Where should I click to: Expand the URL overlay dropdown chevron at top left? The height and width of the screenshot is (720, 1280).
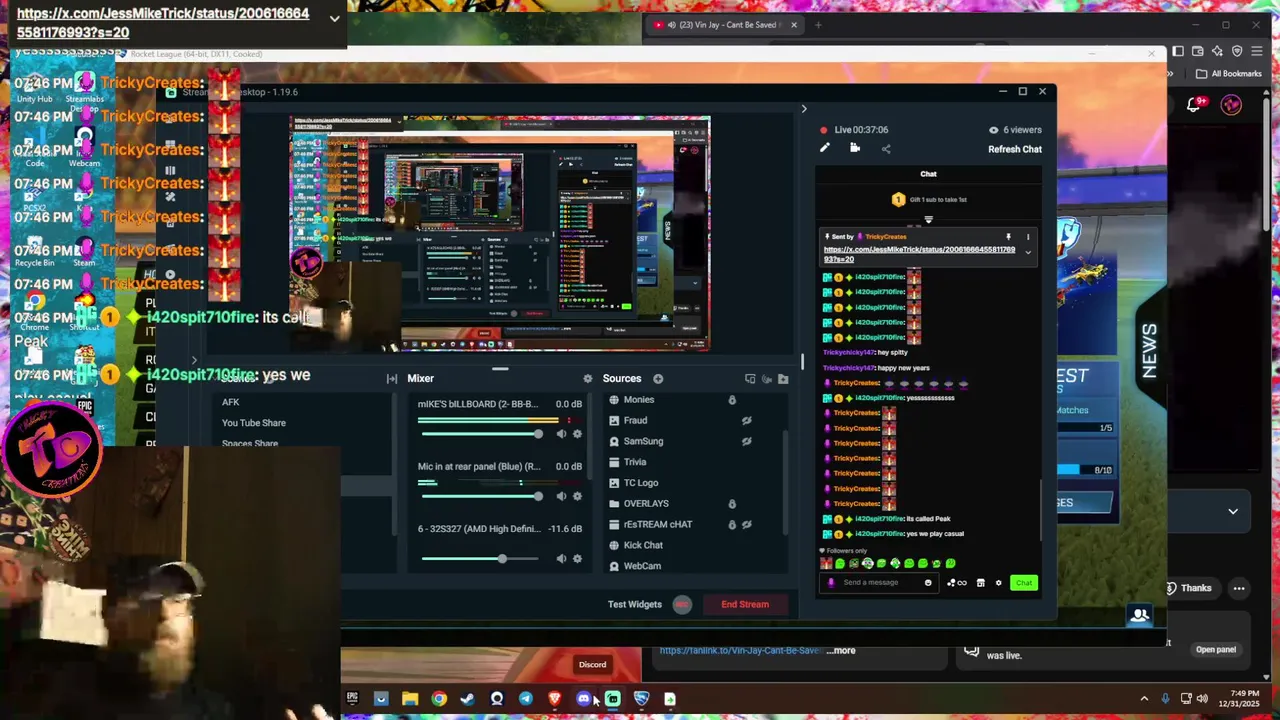pos(334,19)
